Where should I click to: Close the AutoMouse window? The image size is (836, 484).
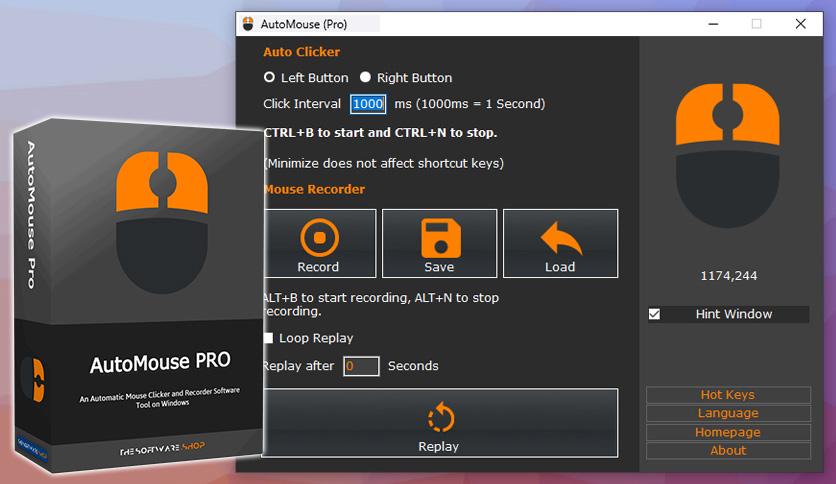[x=800, y=24]
